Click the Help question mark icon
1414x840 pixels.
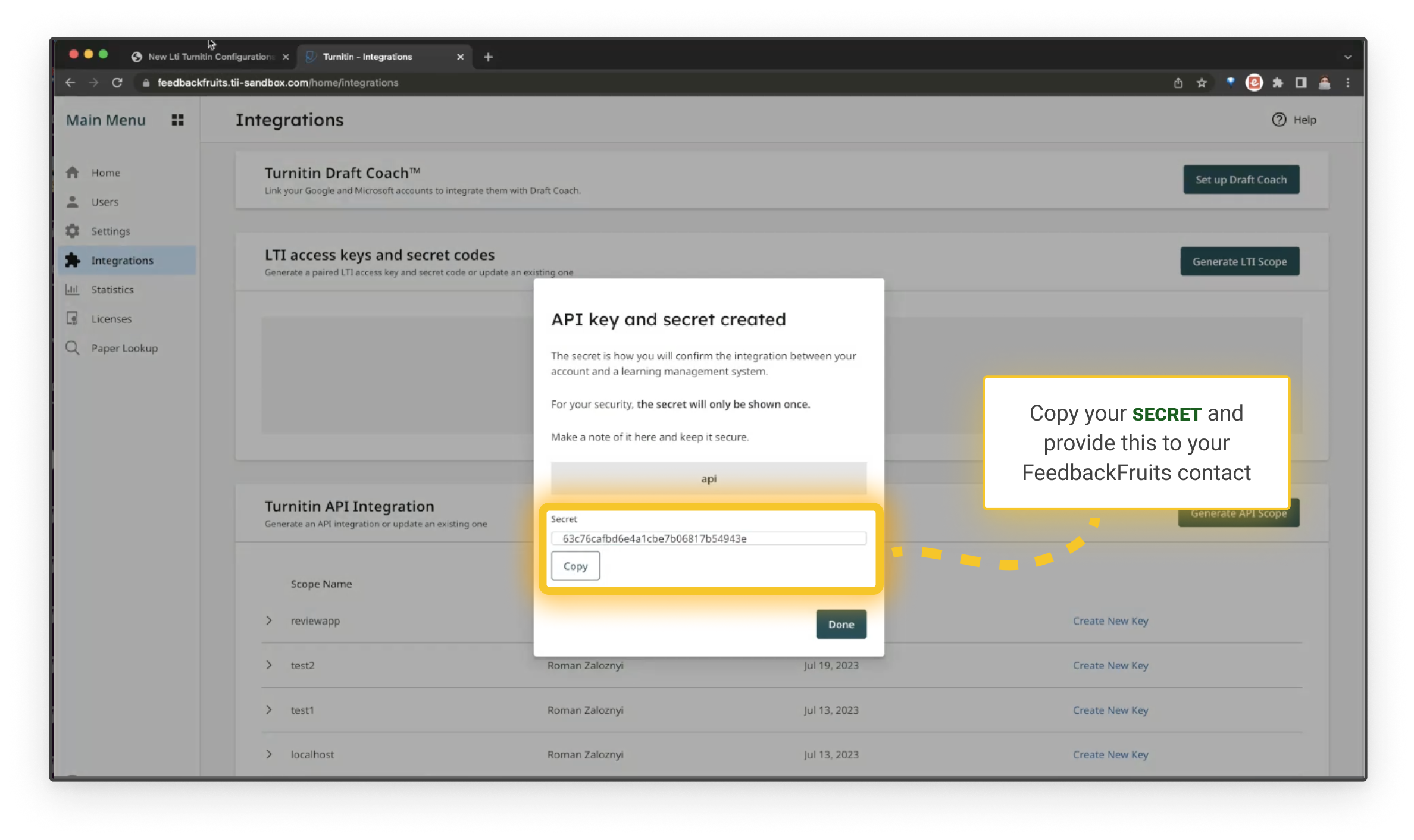[1279, 120]
